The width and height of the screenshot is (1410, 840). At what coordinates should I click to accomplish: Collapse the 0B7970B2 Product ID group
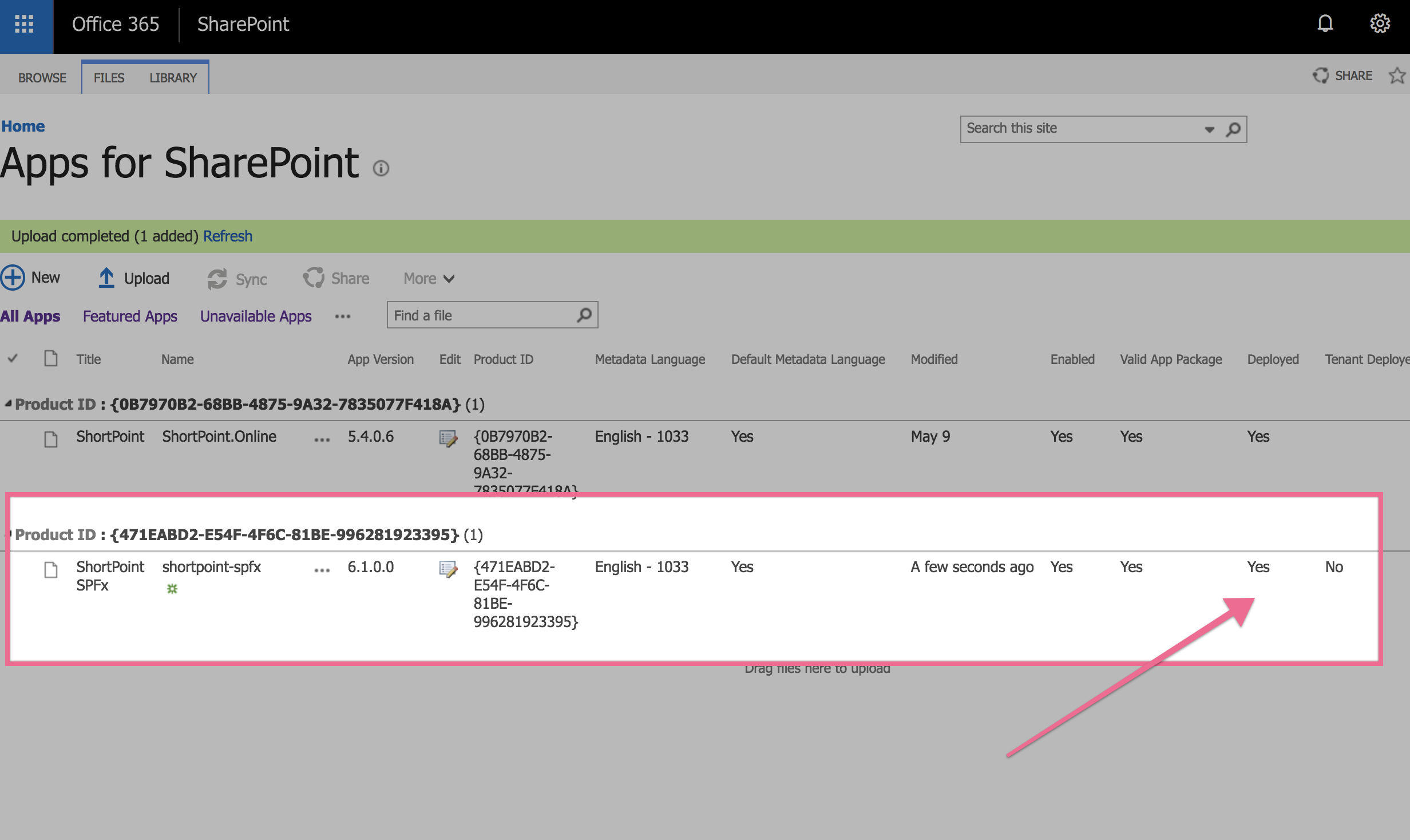click(8, 404)
